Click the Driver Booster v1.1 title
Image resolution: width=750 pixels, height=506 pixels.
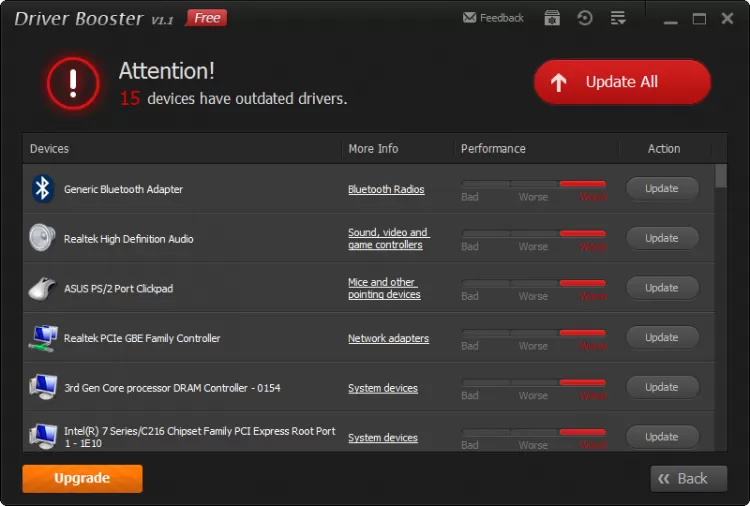(94, 19)
